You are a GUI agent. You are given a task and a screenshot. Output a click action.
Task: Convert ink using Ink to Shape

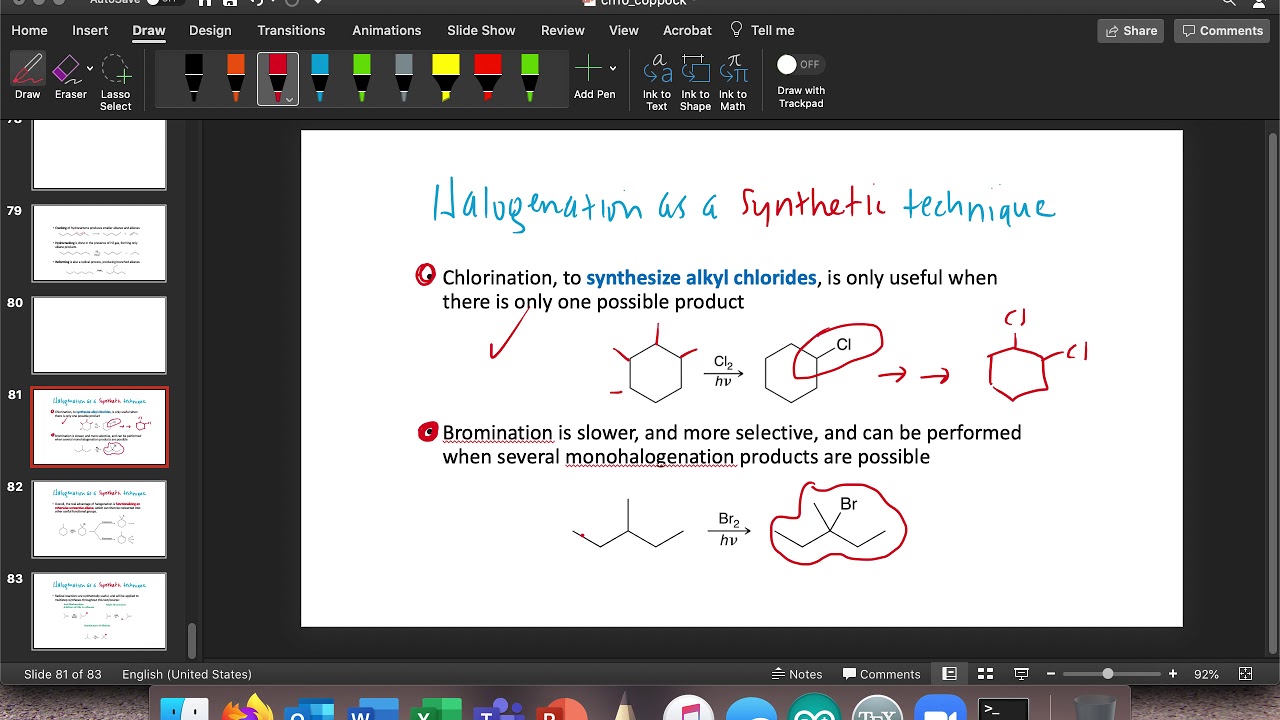point(695,82)
